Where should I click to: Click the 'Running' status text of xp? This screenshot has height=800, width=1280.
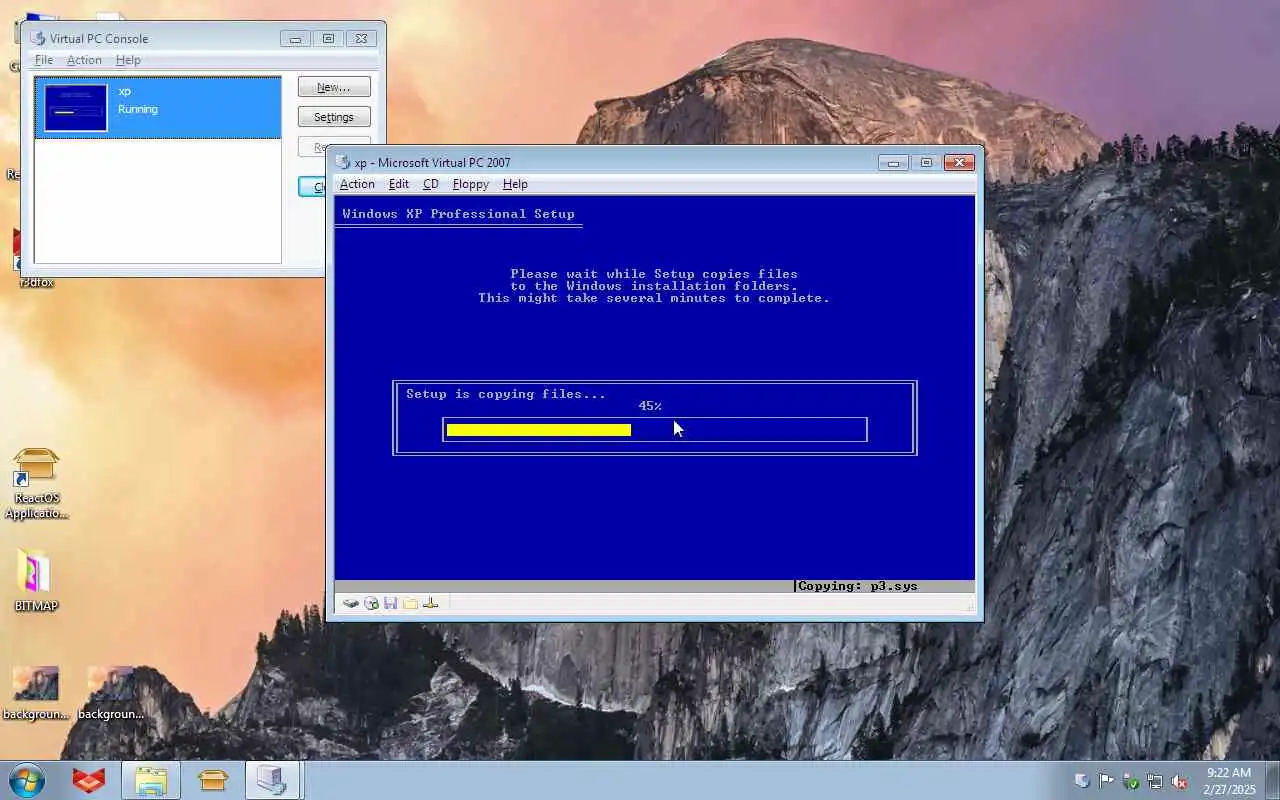(x=138, y=109)
